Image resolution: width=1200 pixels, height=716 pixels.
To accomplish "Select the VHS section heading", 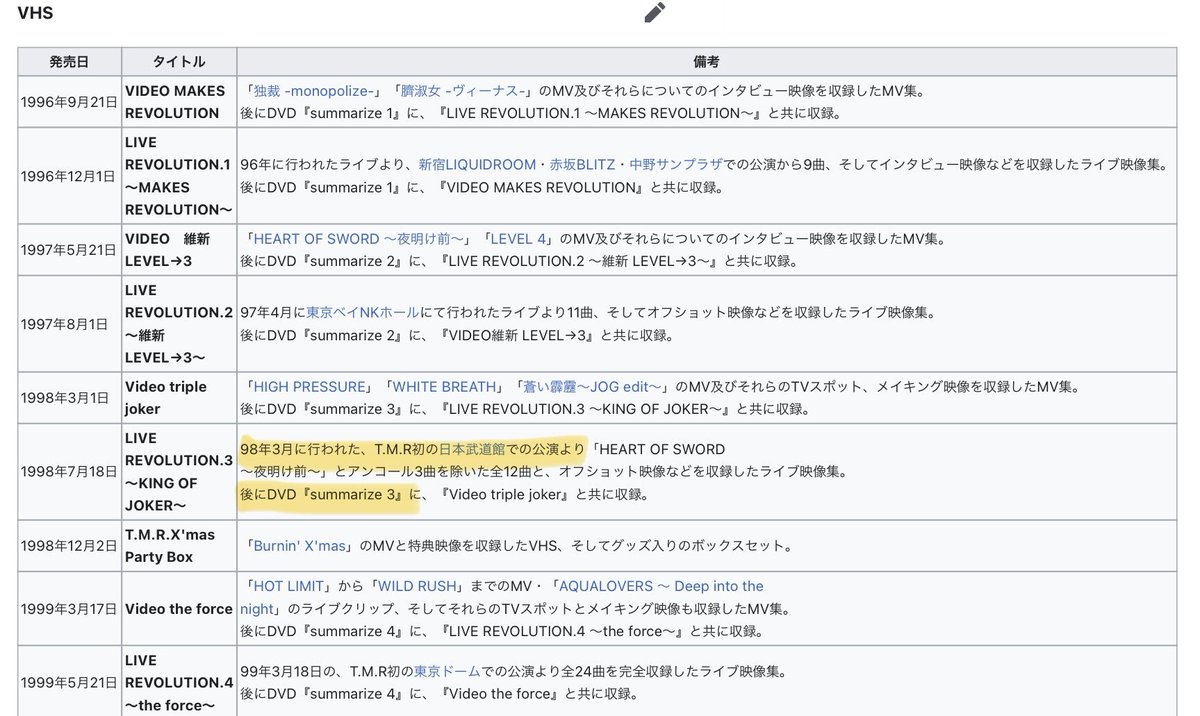I will point(34,13).
